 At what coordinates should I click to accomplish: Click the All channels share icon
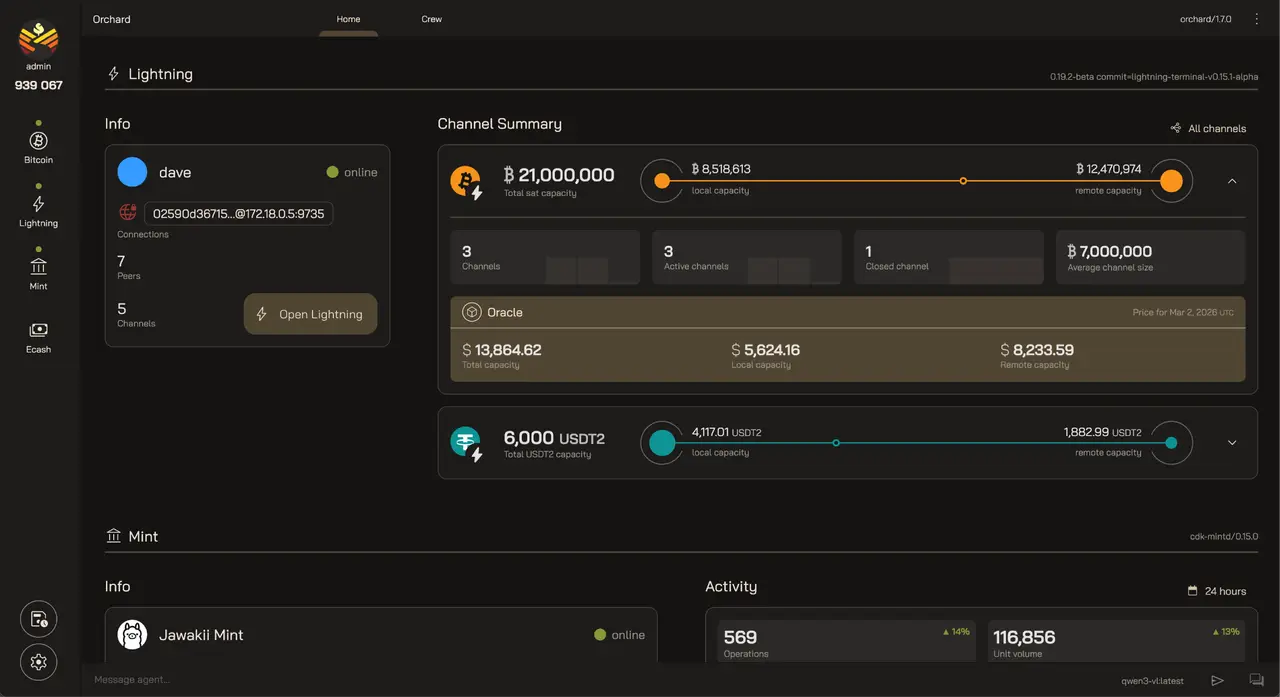point(1176,128)
